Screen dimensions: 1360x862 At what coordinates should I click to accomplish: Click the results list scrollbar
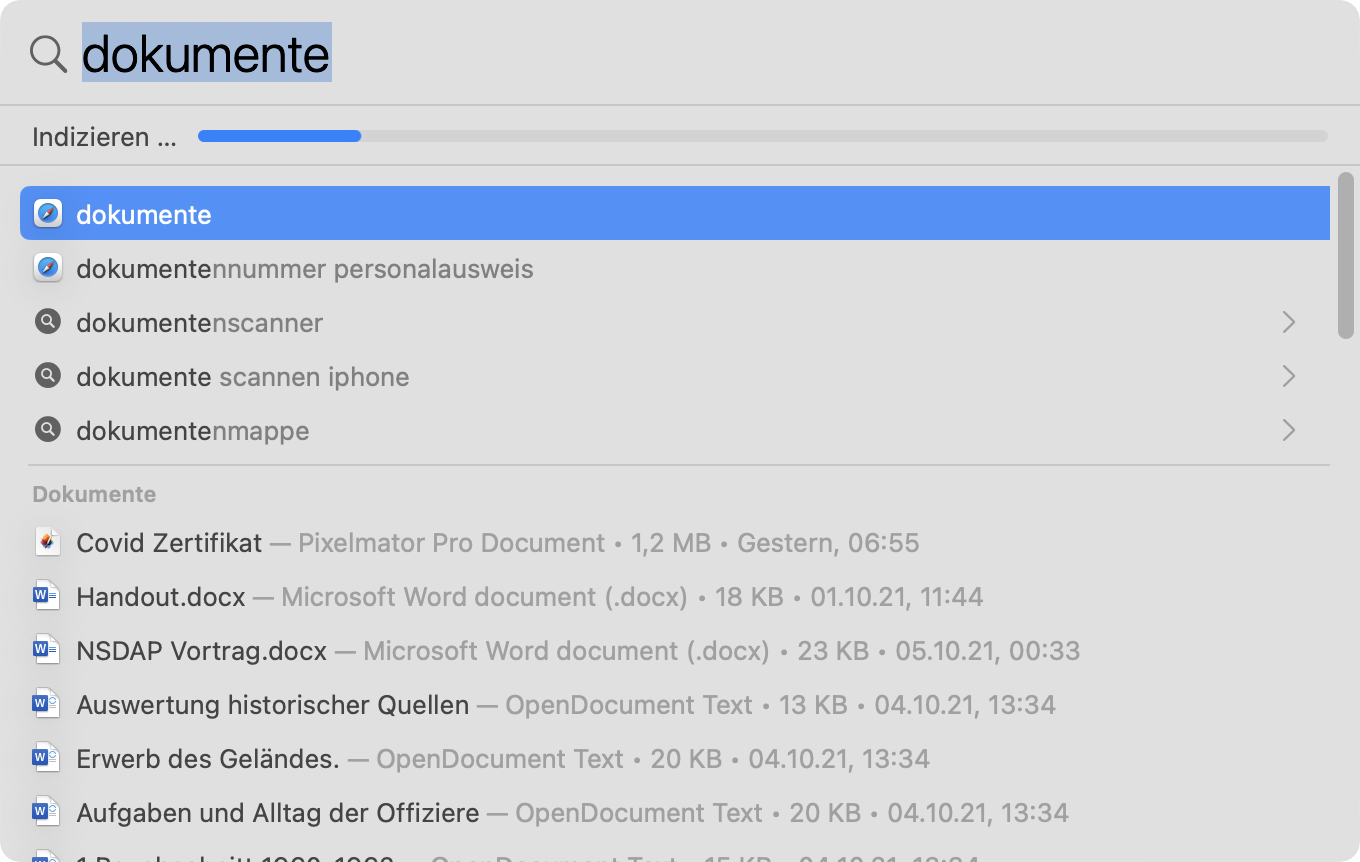pos(1346,256)
